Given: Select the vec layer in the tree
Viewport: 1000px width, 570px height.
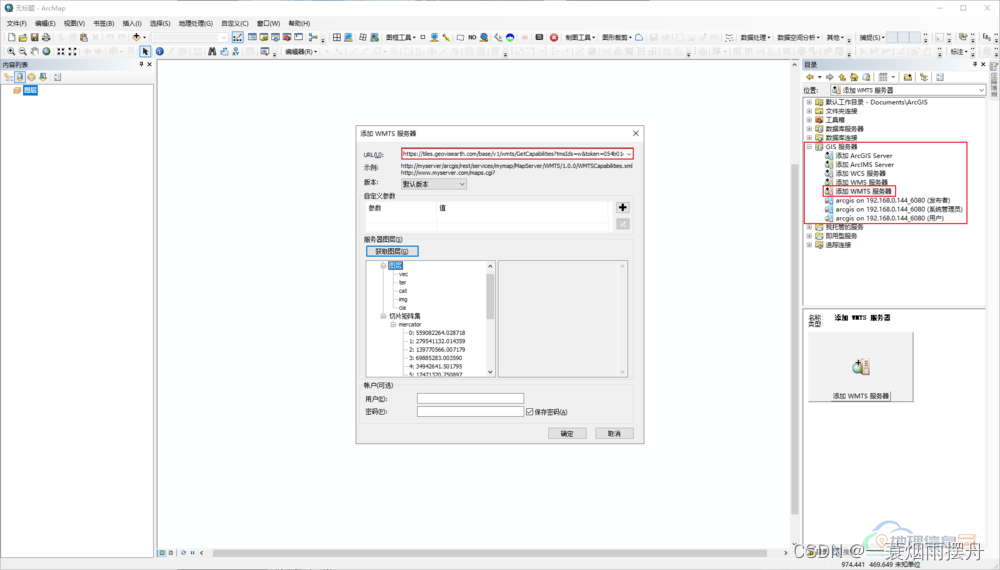Looking at the screenshot, I should (x=403, y=274).
